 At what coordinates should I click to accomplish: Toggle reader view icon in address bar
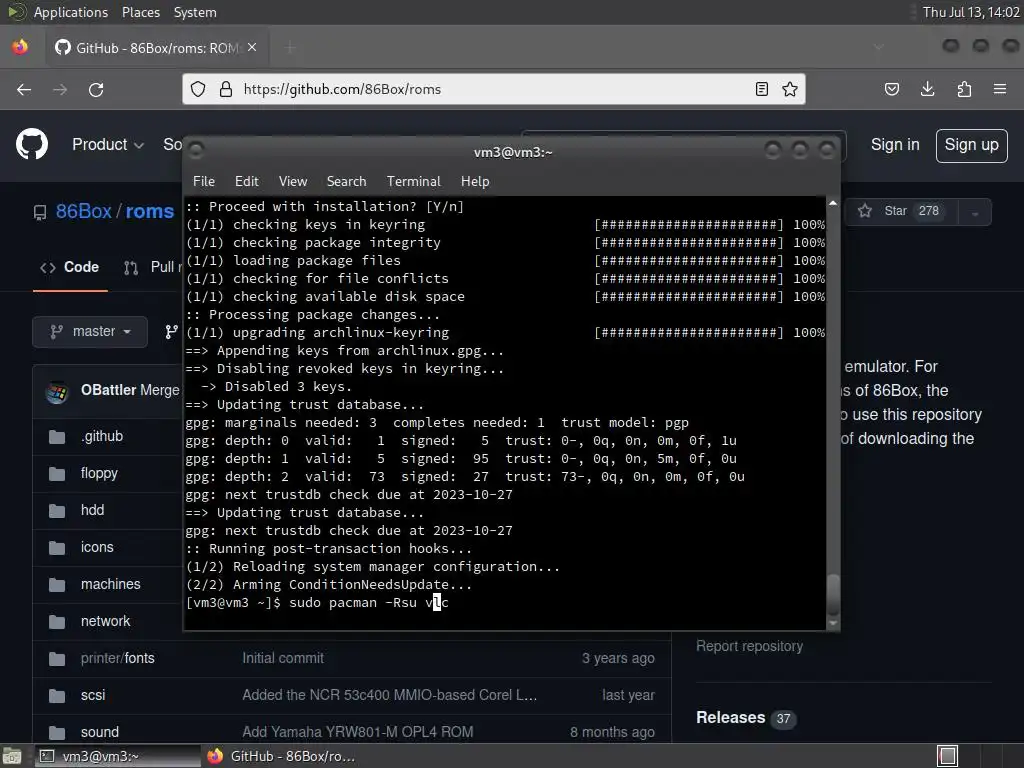point(761,89)
